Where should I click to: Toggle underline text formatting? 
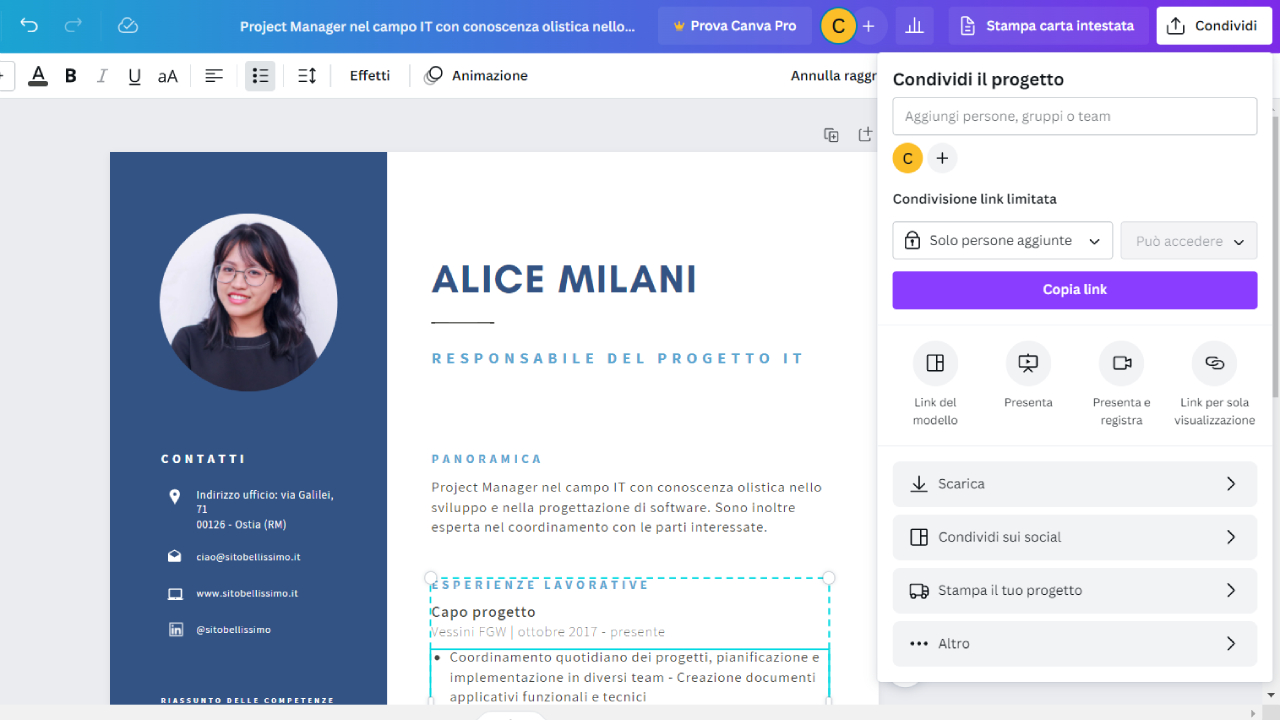click(x=134, y=76)
